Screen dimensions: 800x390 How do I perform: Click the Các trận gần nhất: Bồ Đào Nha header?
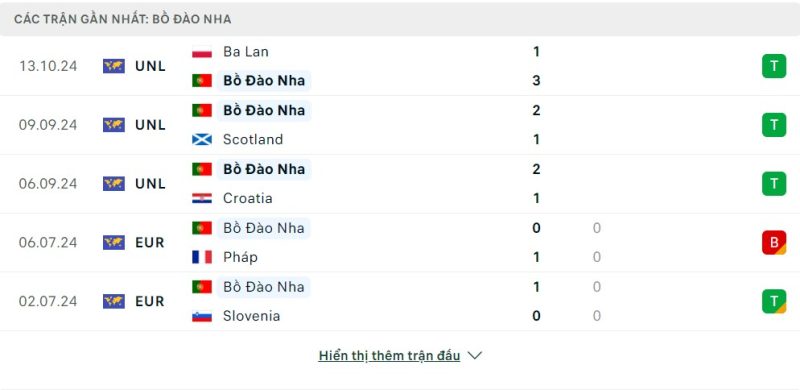[x=122, y=19]
